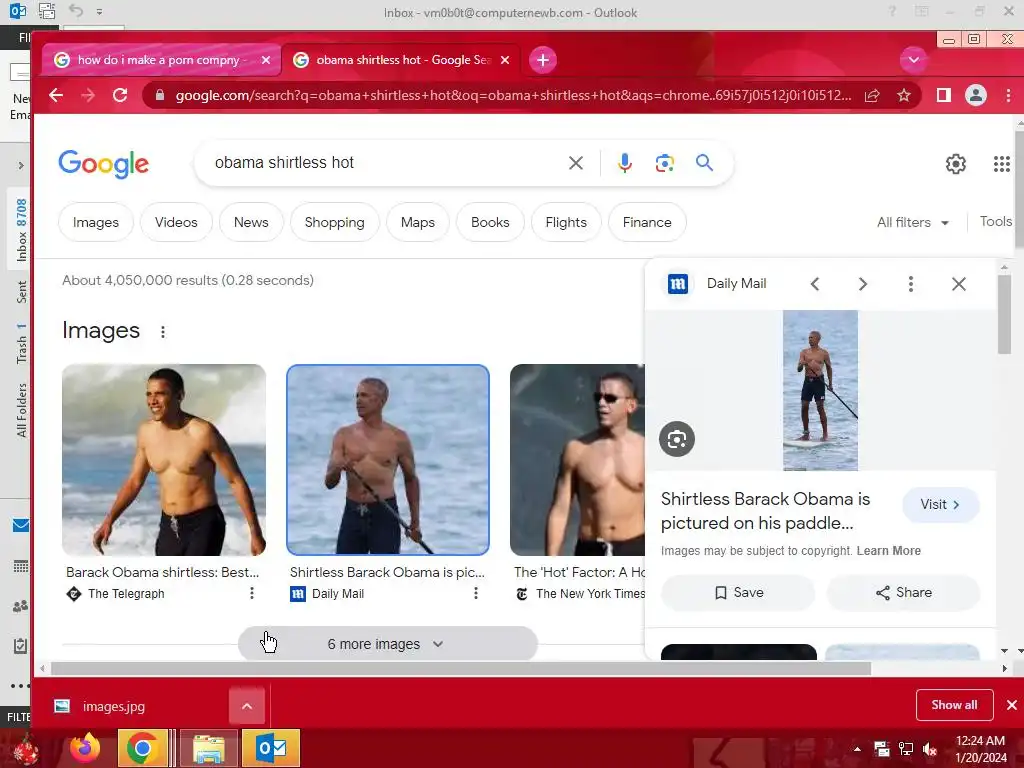This screenshot has height=768, width=1024.
Task: Open File Explorer from taskbar
Action: click(x=209, y=748)
